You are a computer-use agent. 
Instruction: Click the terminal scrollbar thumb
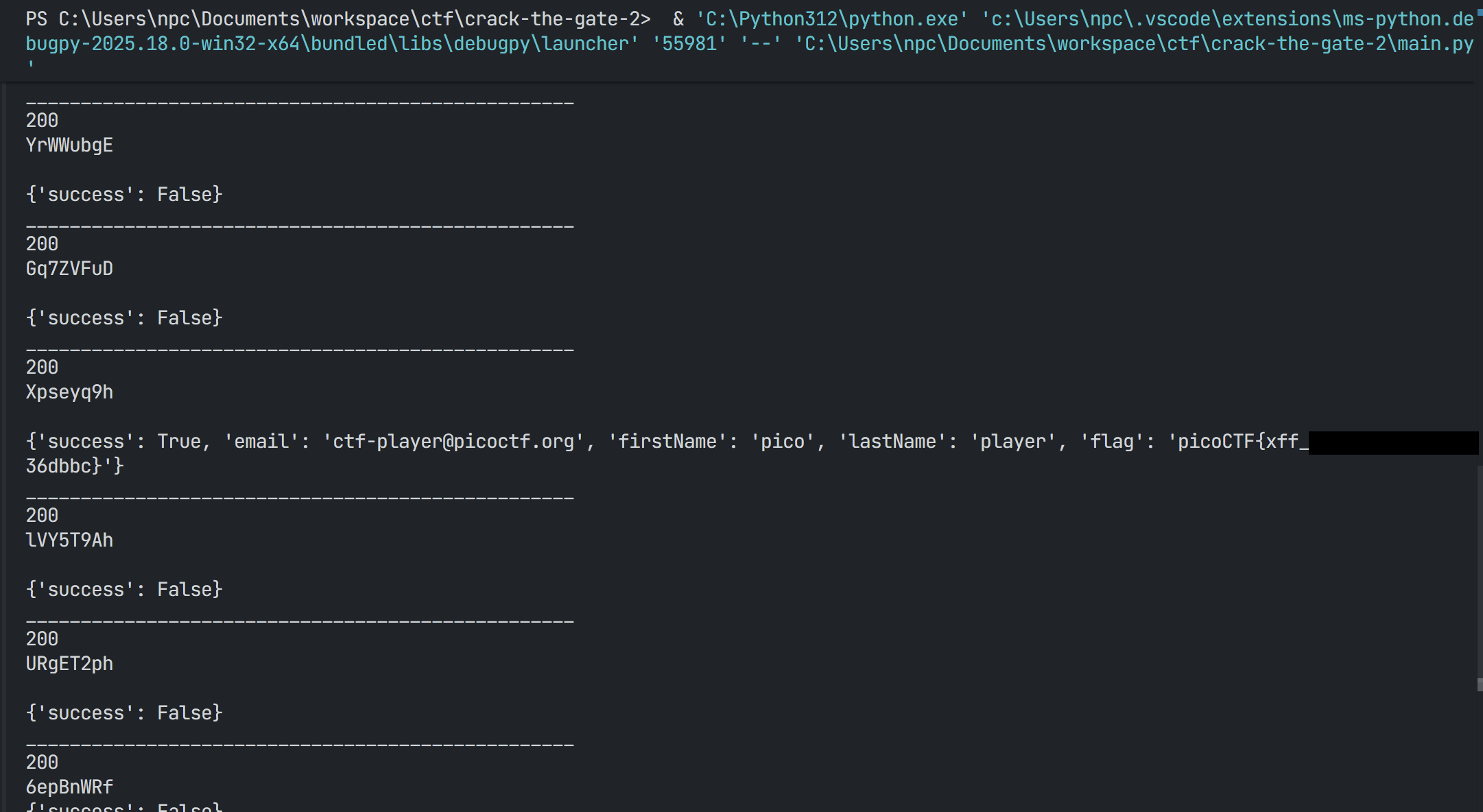coord(1480,578)
